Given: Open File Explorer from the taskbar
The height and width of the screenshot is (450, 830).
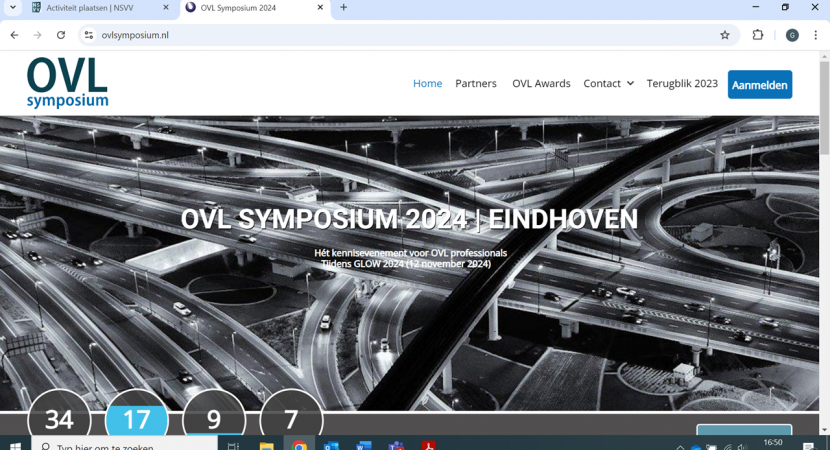Looking at the screenshot, I should 266,446.
